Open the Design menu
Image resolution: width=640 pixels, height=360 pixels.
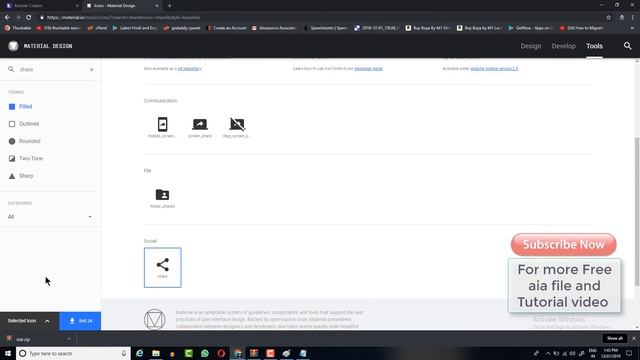pos(531,46)
